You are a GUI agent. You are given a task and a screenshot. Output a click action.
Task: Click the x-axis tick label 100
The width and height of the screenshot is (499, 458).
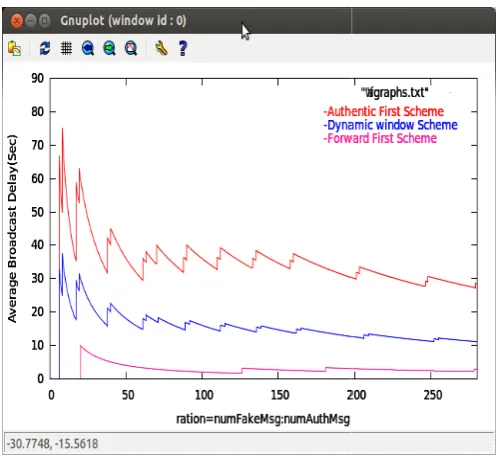[204, 395]
